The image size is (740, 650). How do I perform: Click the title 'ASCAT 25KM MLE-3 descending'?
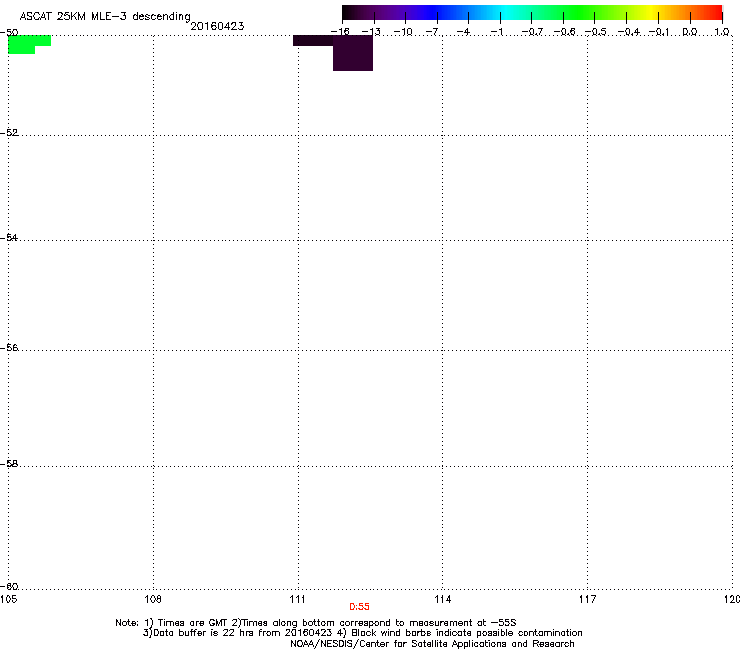105,17
